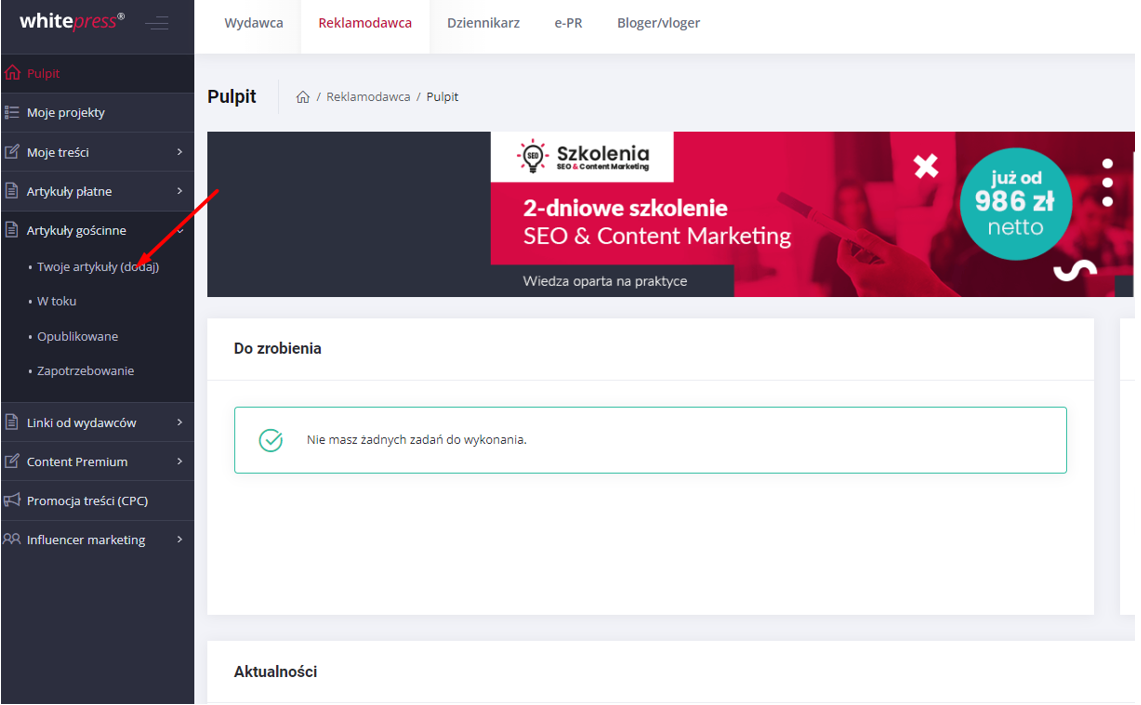Image resolution: width=1141 pixels, height=705 pixels.
Task: Open the W toku submenu item
Action: coord(57,301)
